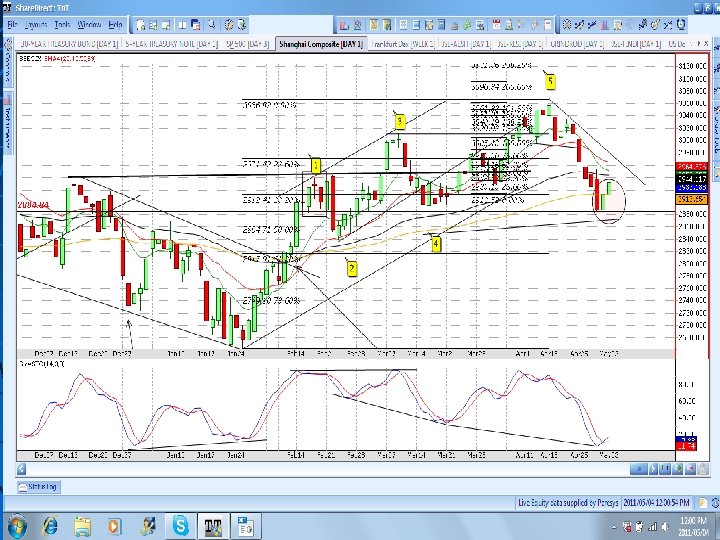Image resolution: width=720 pixels, height=540 pixels.
Task: Open Windows Explorer folder on the taskbar
Action: pos(83,525)
